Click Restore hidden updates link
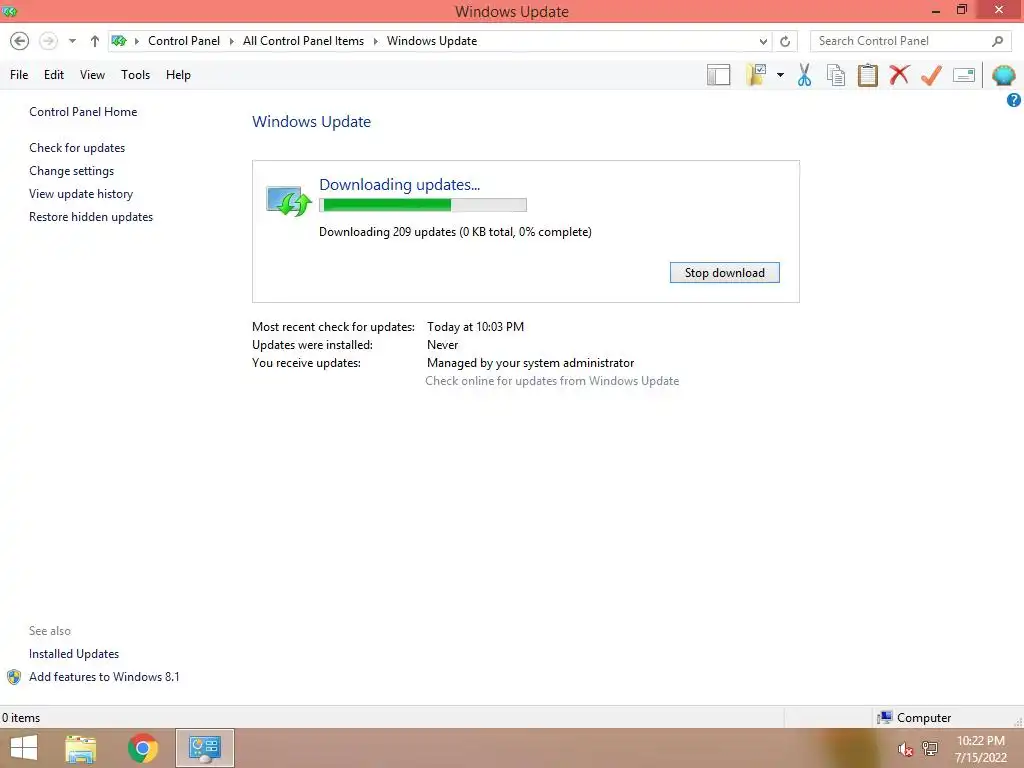 (x=91, y=217)
